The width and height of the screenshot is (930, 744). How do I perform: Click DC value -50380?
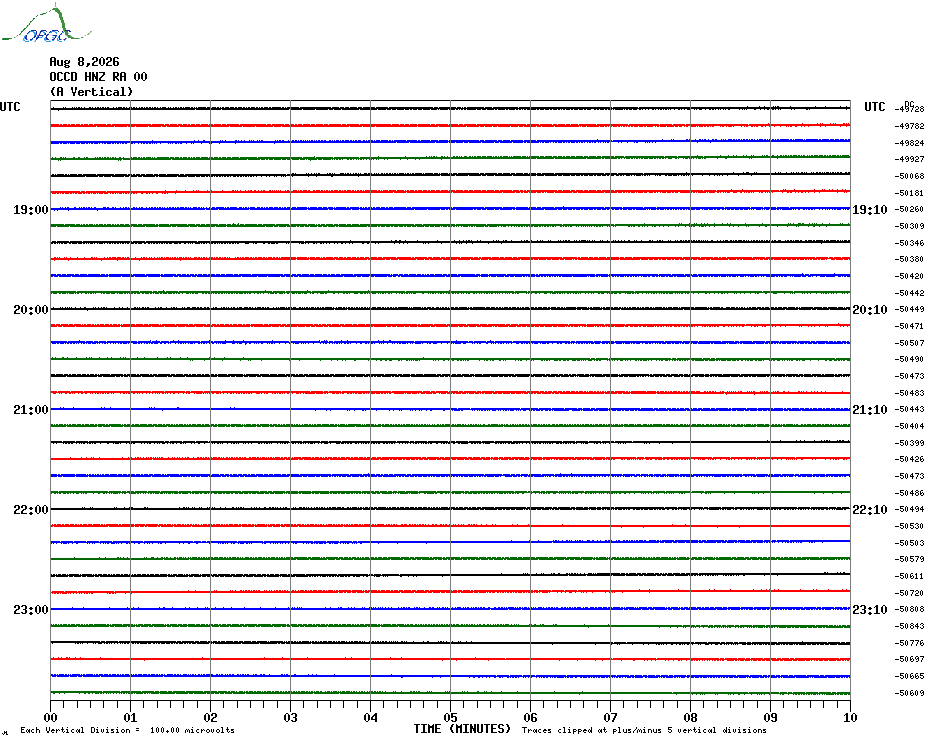(x=909, y=259)
